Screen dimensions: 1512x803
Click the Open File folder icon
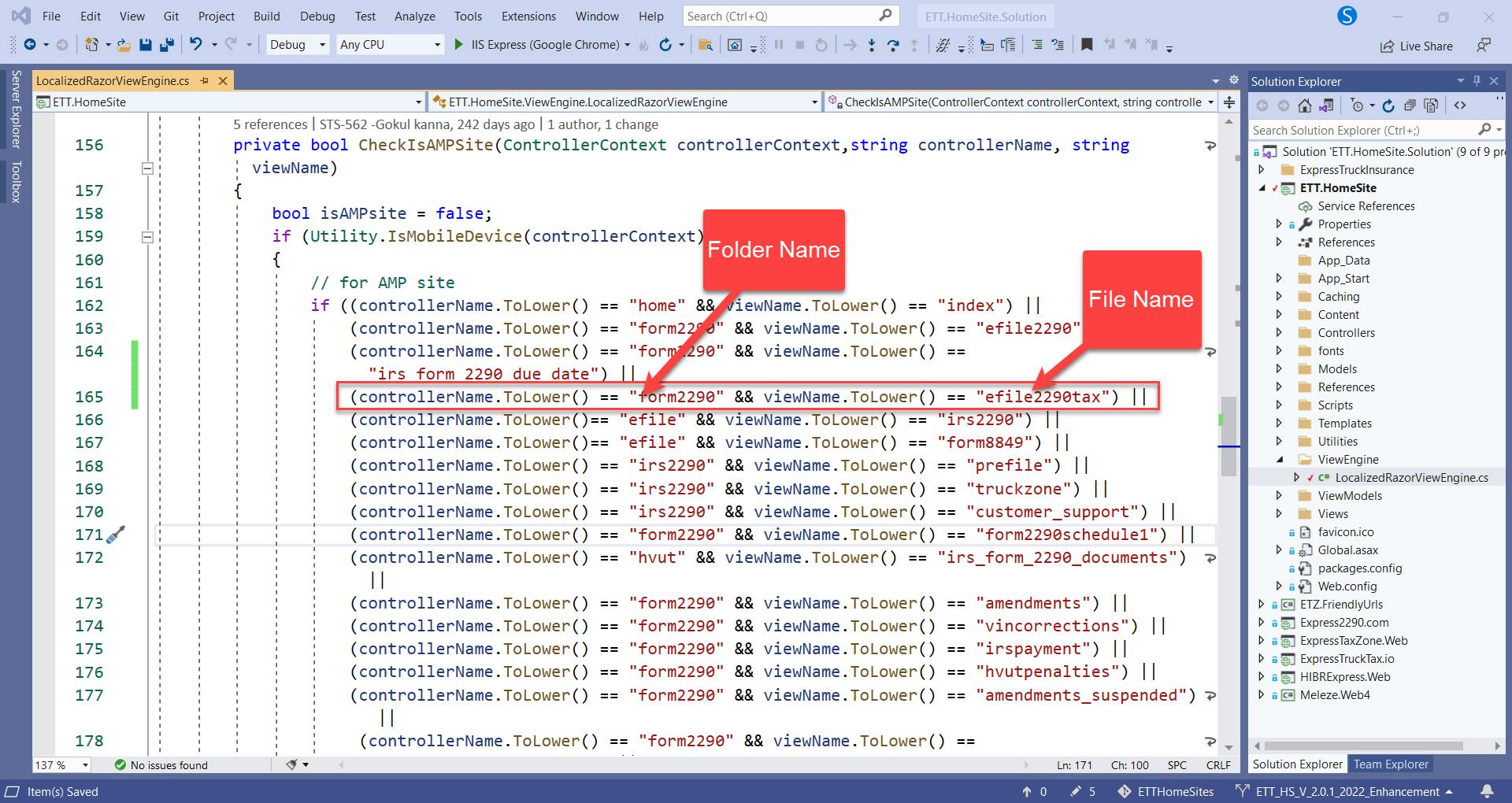(124, 45)
